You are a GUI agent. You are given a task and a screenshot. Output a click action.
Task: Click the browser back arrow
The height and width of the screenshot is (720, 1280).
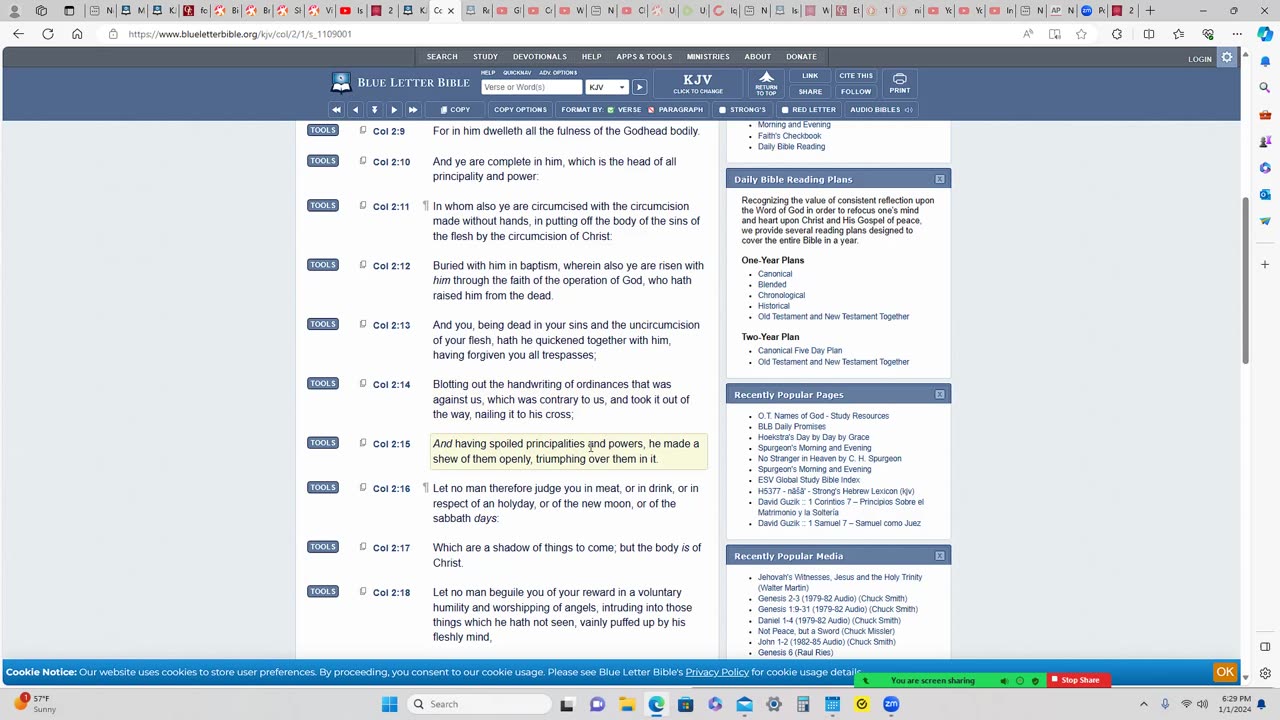point(18,34)
